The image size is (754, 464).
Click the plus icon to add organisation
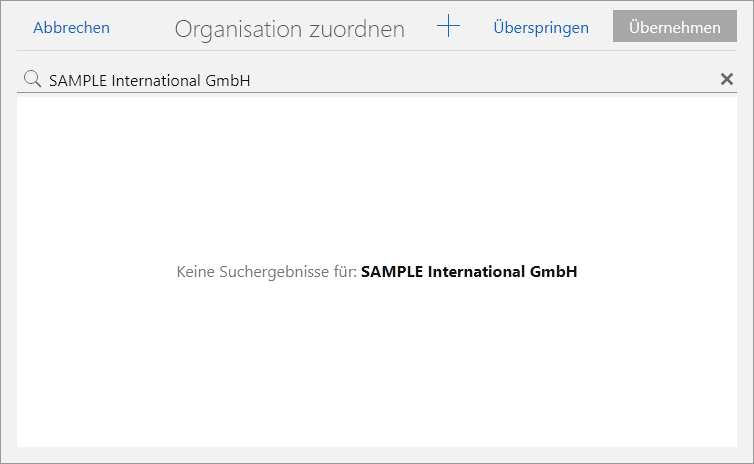click(x=448, y=28)
